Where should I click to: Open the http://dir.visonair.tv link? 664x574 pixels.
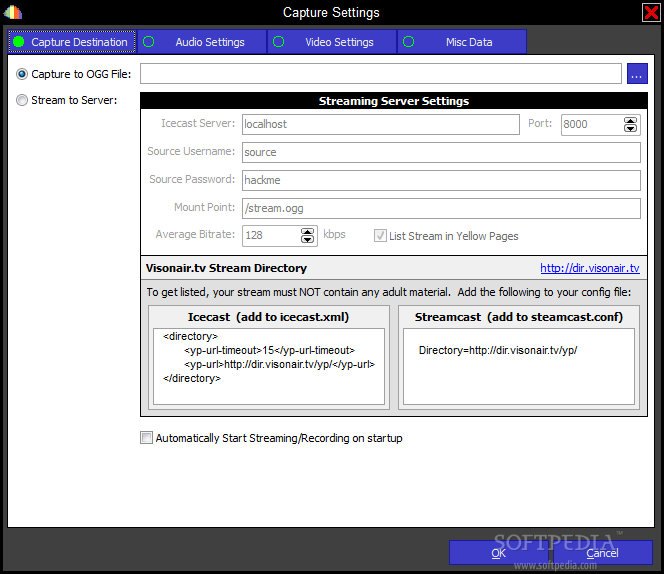coord(589,268)
